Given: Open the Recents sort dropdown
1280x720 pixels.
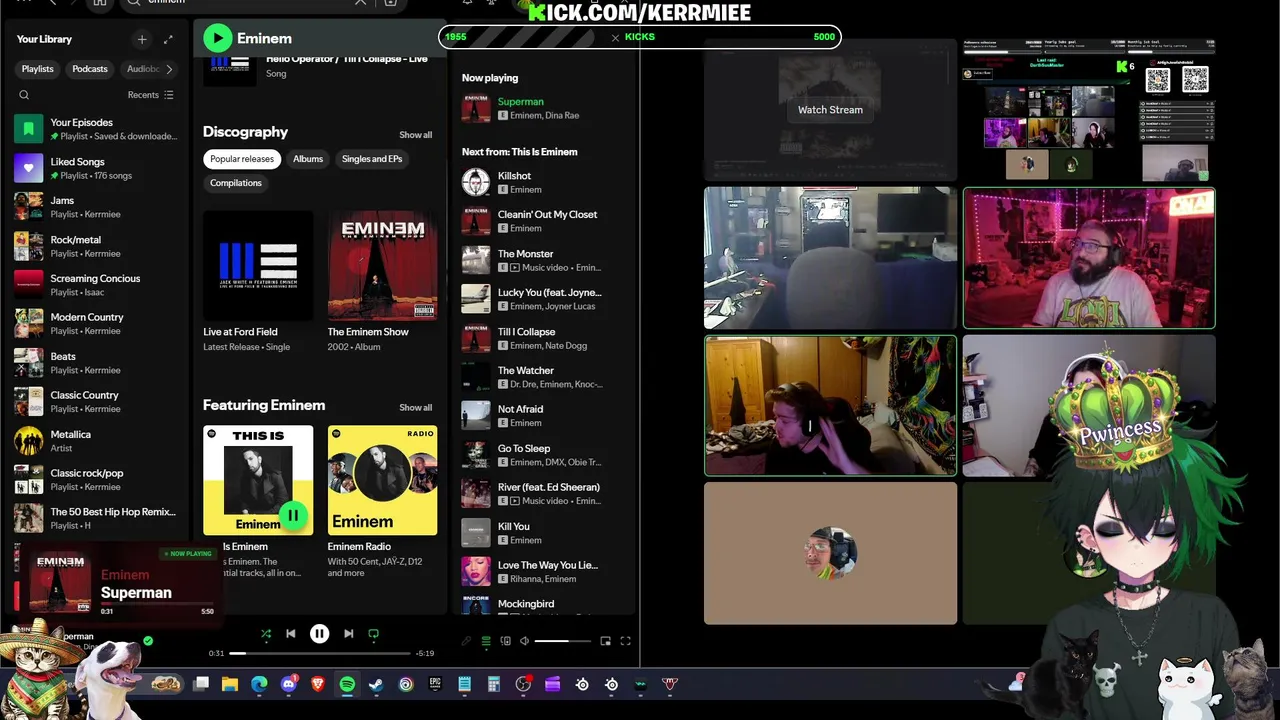Looking at the screenshot, I should tap(150, 95).
